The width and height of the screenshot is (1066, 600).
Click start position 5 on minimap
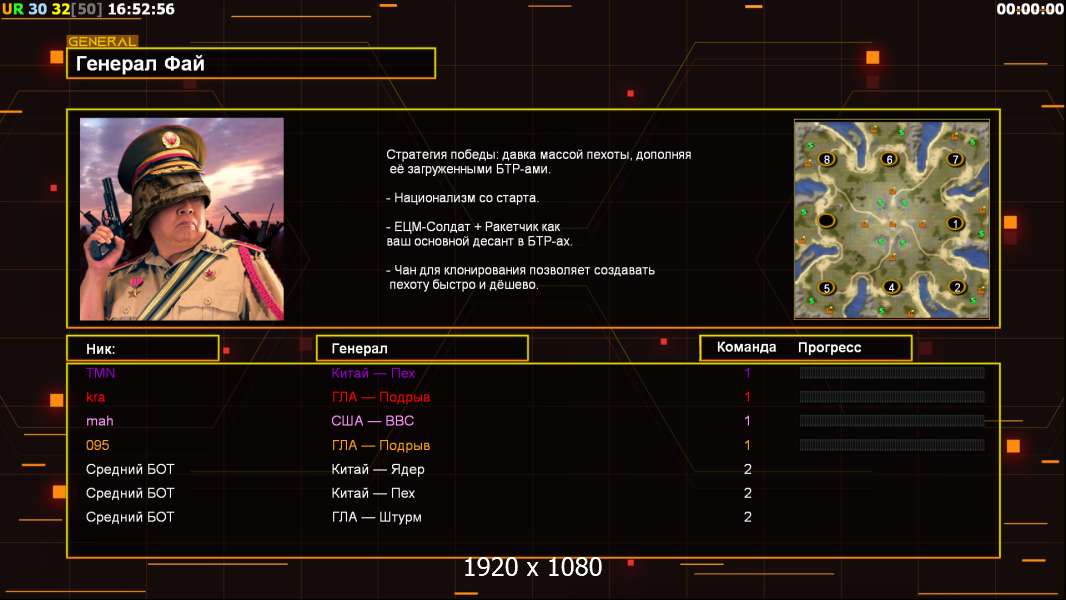tap(826, 287)
